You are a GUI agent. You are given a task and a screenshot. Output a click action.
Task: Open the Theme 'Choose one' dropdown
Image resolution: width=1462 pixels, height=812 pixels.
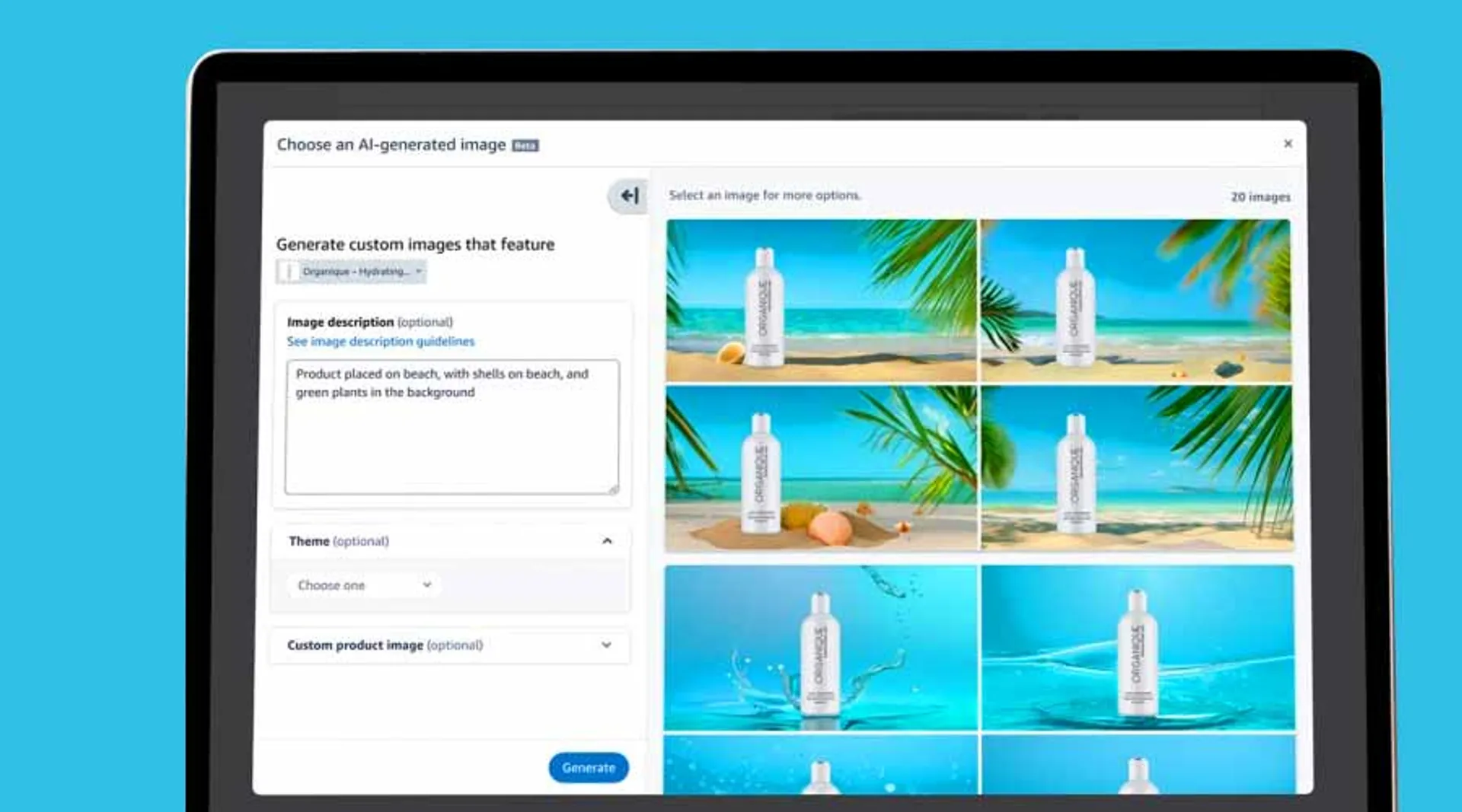pyautogui.click(x=364, y=585)
